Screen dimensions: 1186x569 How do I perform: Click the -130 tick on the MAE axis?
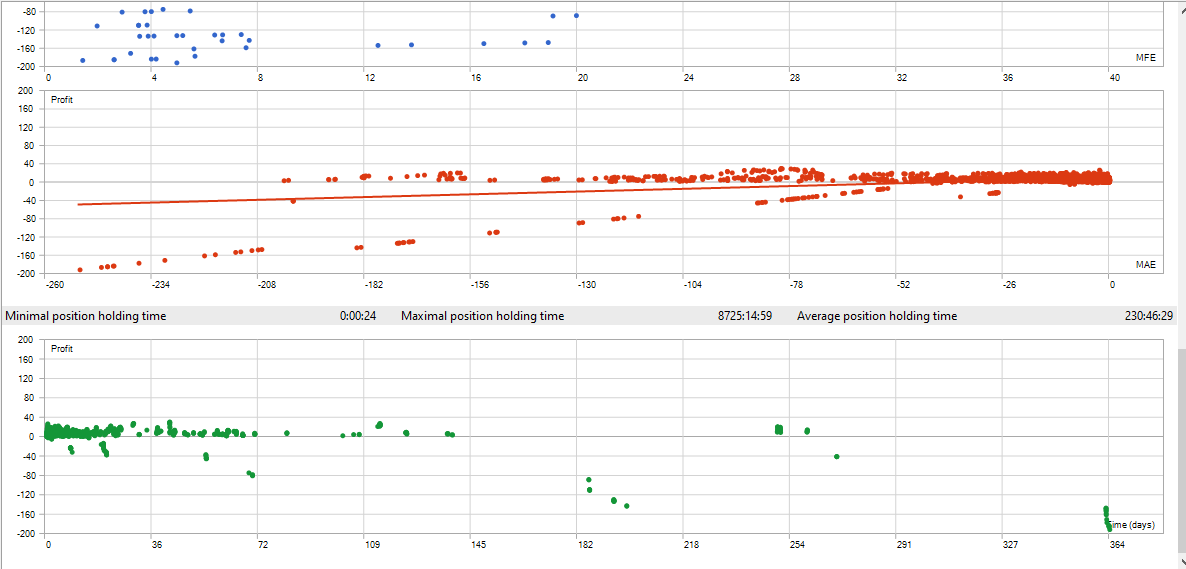tap(587, 285)
